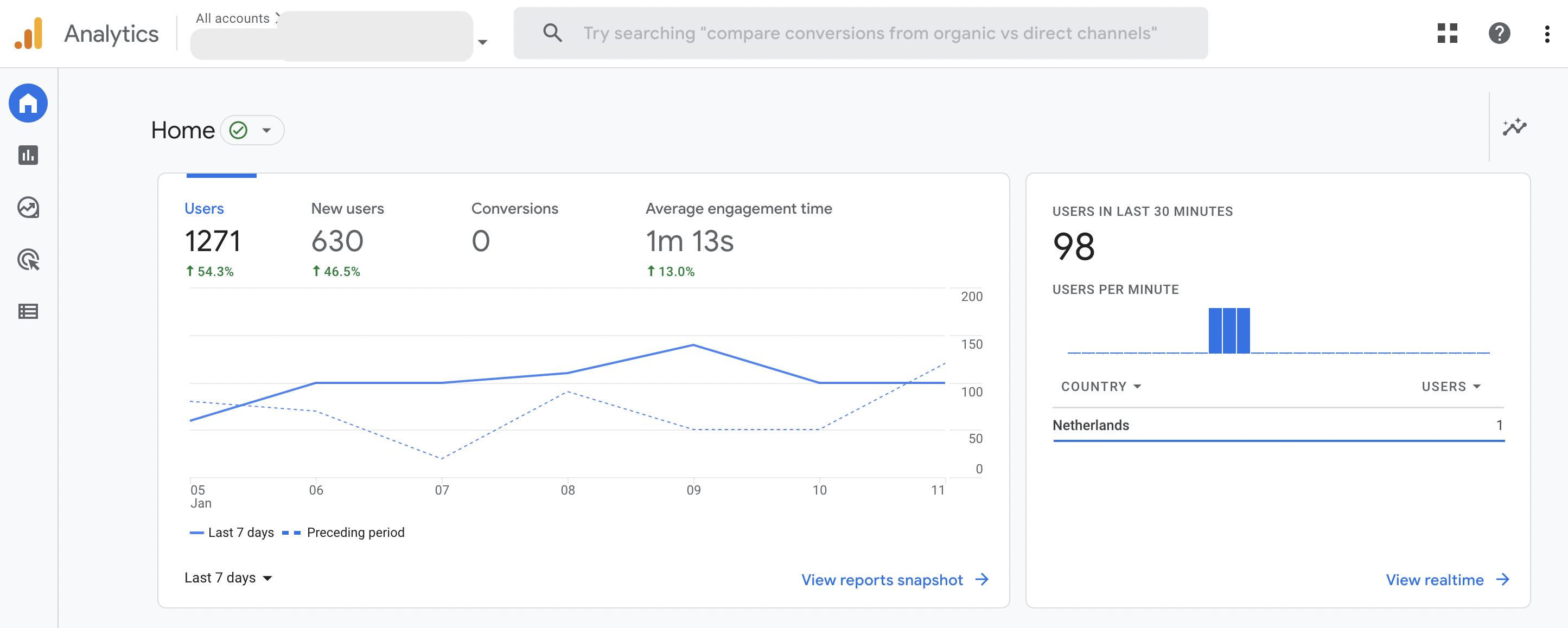This screenshot has width=1568, height=628.
Task: Open the COUNTRY dimension dropdown
Action: tap(1100, 387)
